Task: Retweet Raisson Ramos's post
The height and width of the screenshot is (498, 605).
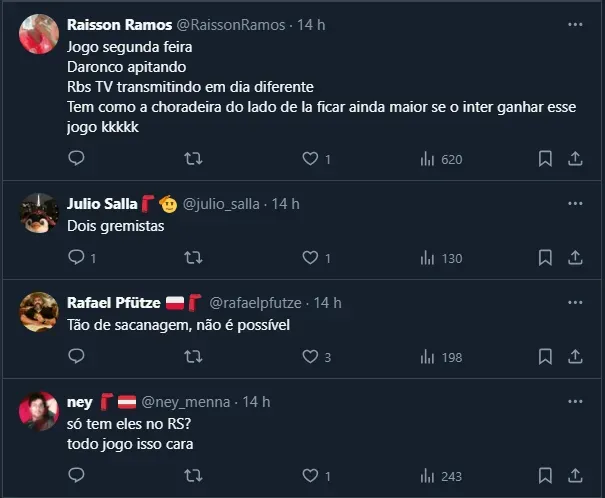Action: pyautogui.click(x=194, y=158)
